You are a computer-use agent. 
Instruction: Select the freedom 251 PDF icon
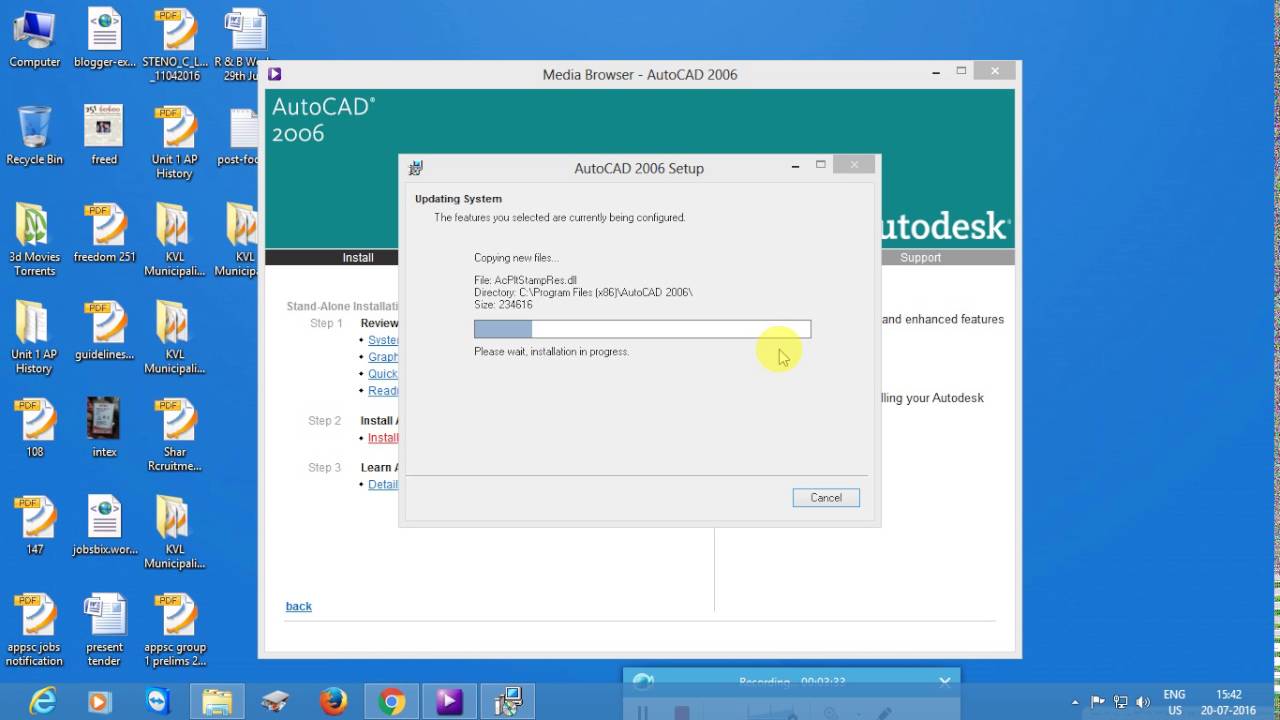(x=104, y=233)
